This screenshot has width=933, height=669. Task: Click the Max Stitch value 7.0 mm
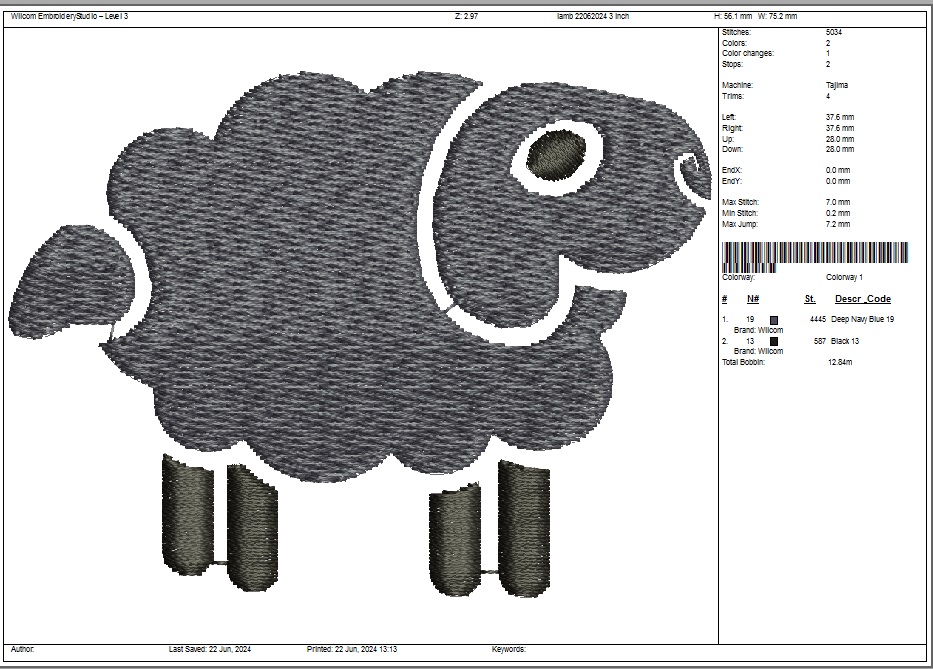click(x=838, y=203)
